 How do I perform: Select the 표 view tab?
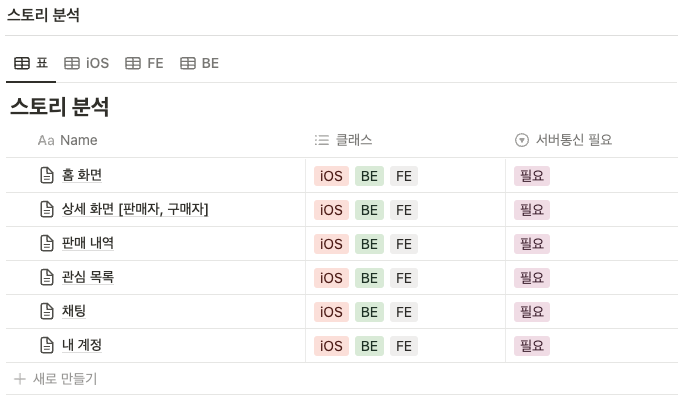coord(31,63)
